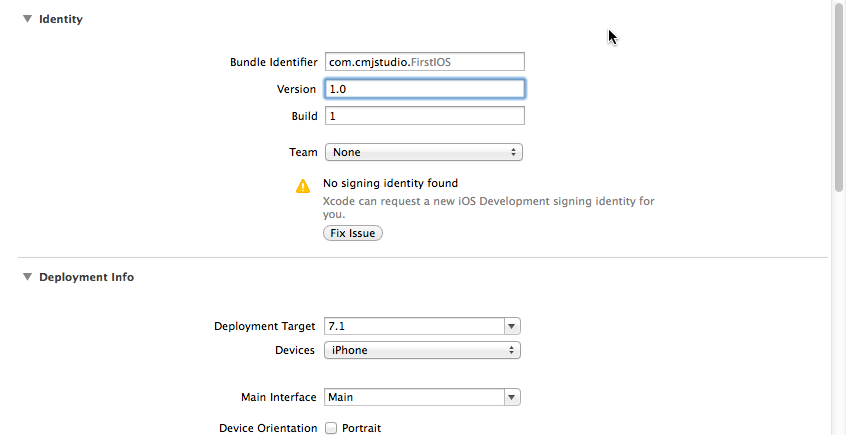Click the Bundle Identifier text field
Screen dimensions: 846x435
424,62
